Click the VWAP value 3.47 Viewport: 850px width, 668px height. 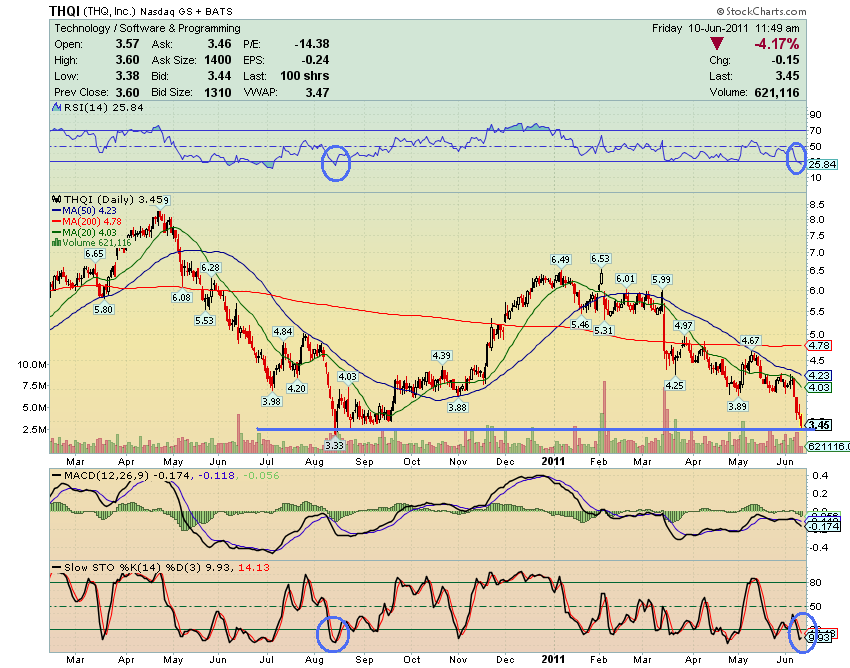318,92
